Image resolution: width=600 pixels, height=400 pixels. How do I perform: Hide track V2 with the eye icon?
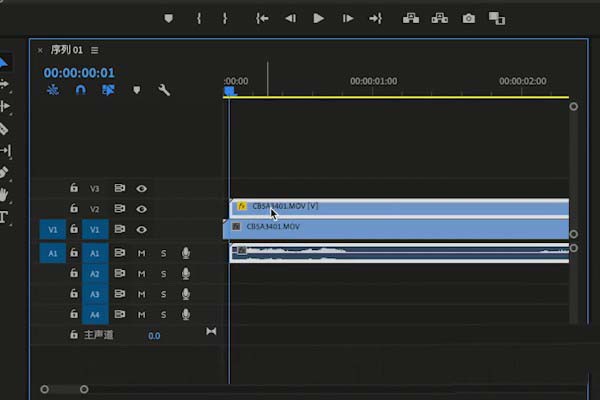click(x=142, y=209)
